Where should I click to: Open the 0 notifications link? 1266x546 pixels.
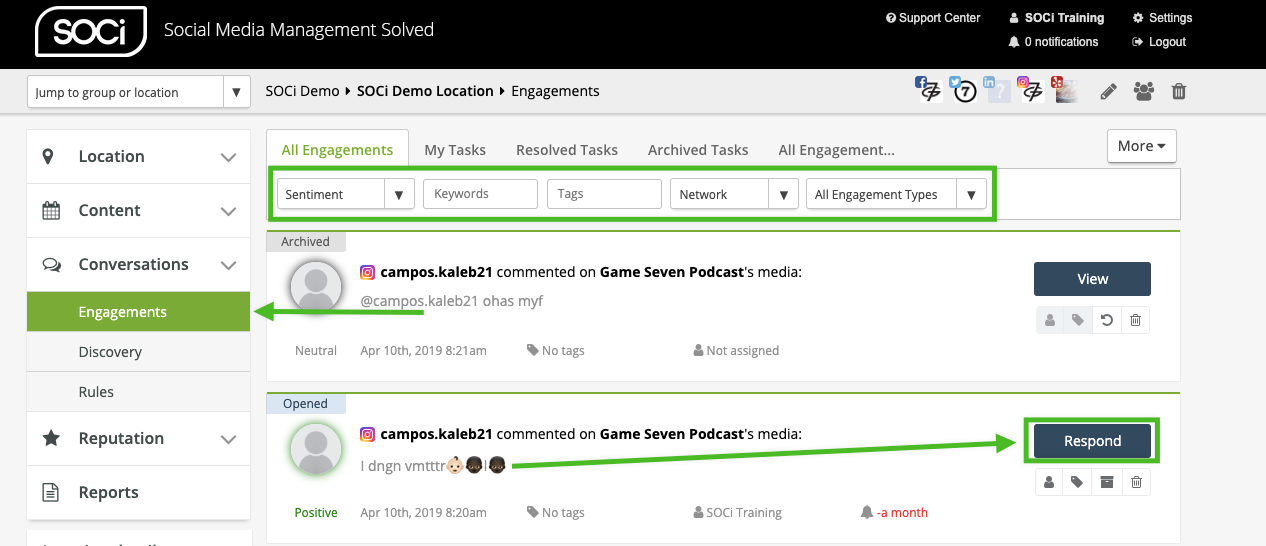point(1054,42)
